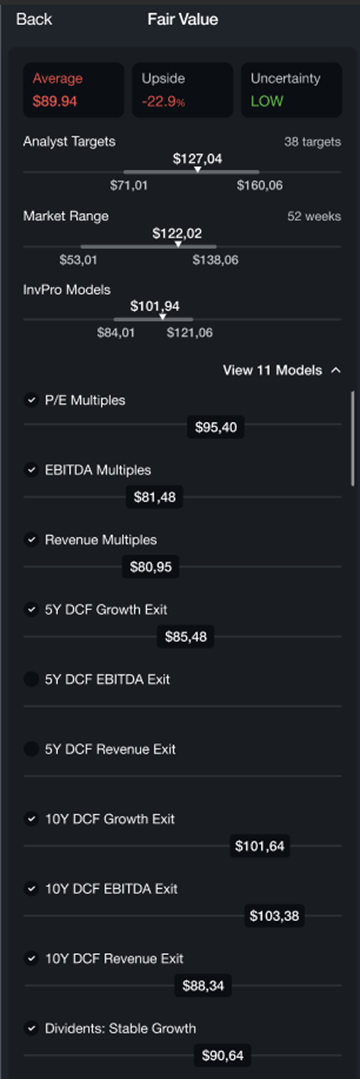360x1079 pixels.
Task: Enable the 5Y DCF EBITDA Exit model
Action: tap(31, 679)
